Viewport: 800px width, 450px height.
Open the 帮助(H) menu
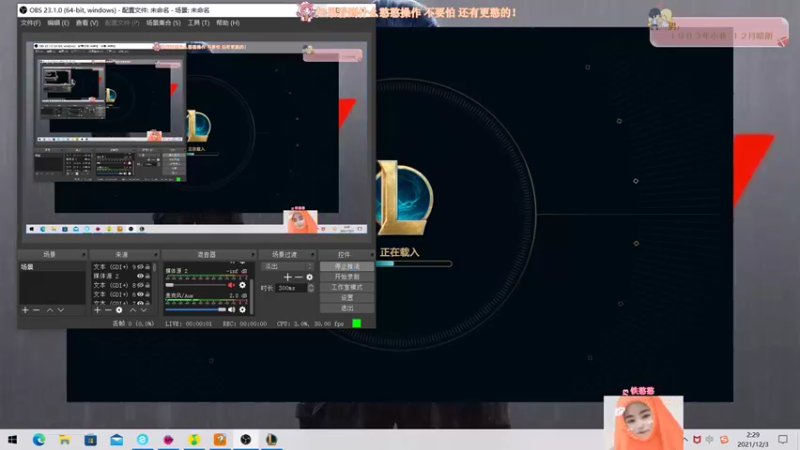(228, 23)
